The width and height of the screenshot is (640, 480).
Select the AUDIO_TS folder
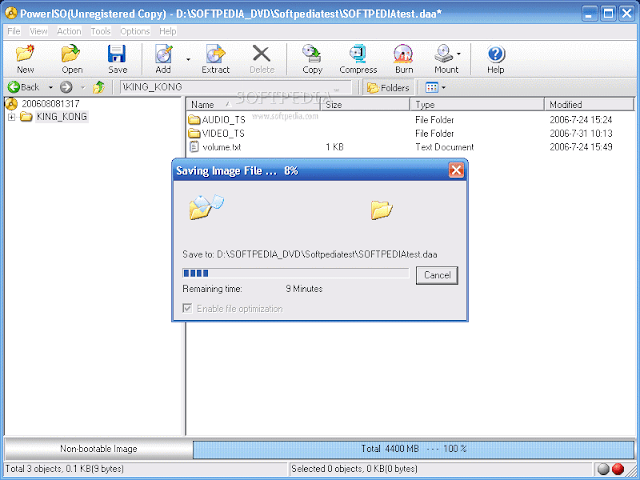pos(223,120)
